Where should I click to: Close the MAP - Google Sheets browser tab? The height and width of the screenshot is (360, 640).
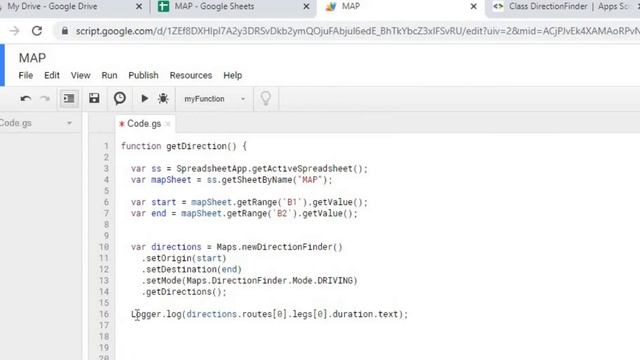click(306, 7)
